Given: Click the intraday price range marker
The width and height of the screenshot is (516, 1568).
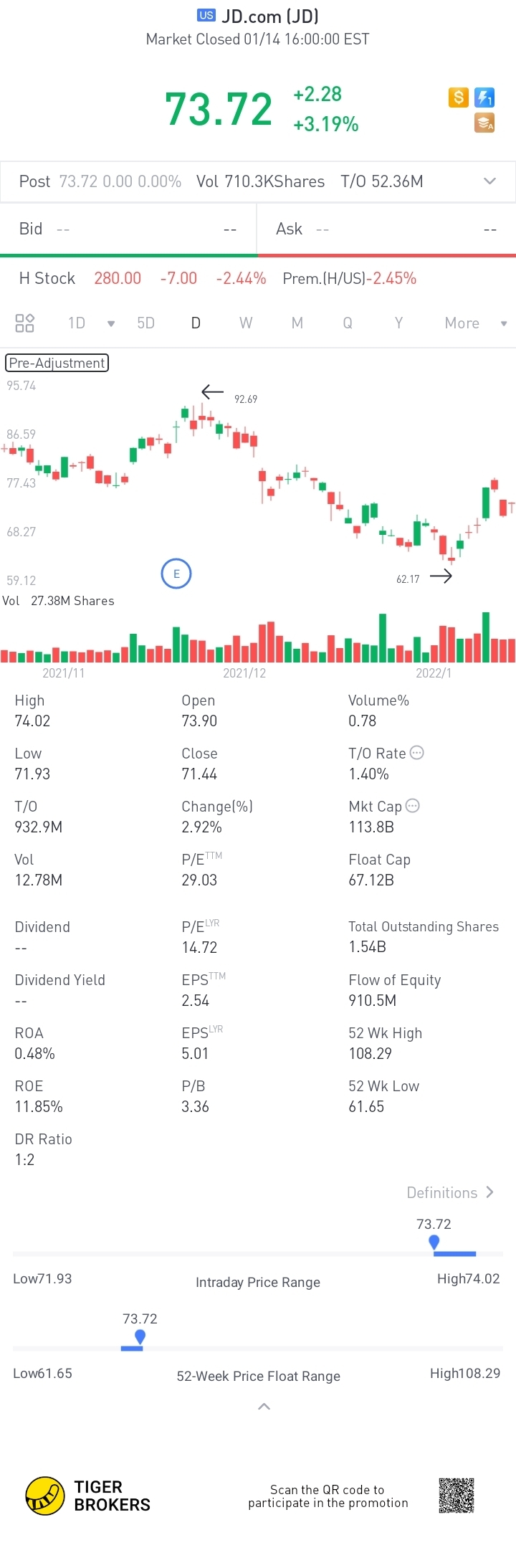Looking at the screenshot, I should pos(434,1242).
